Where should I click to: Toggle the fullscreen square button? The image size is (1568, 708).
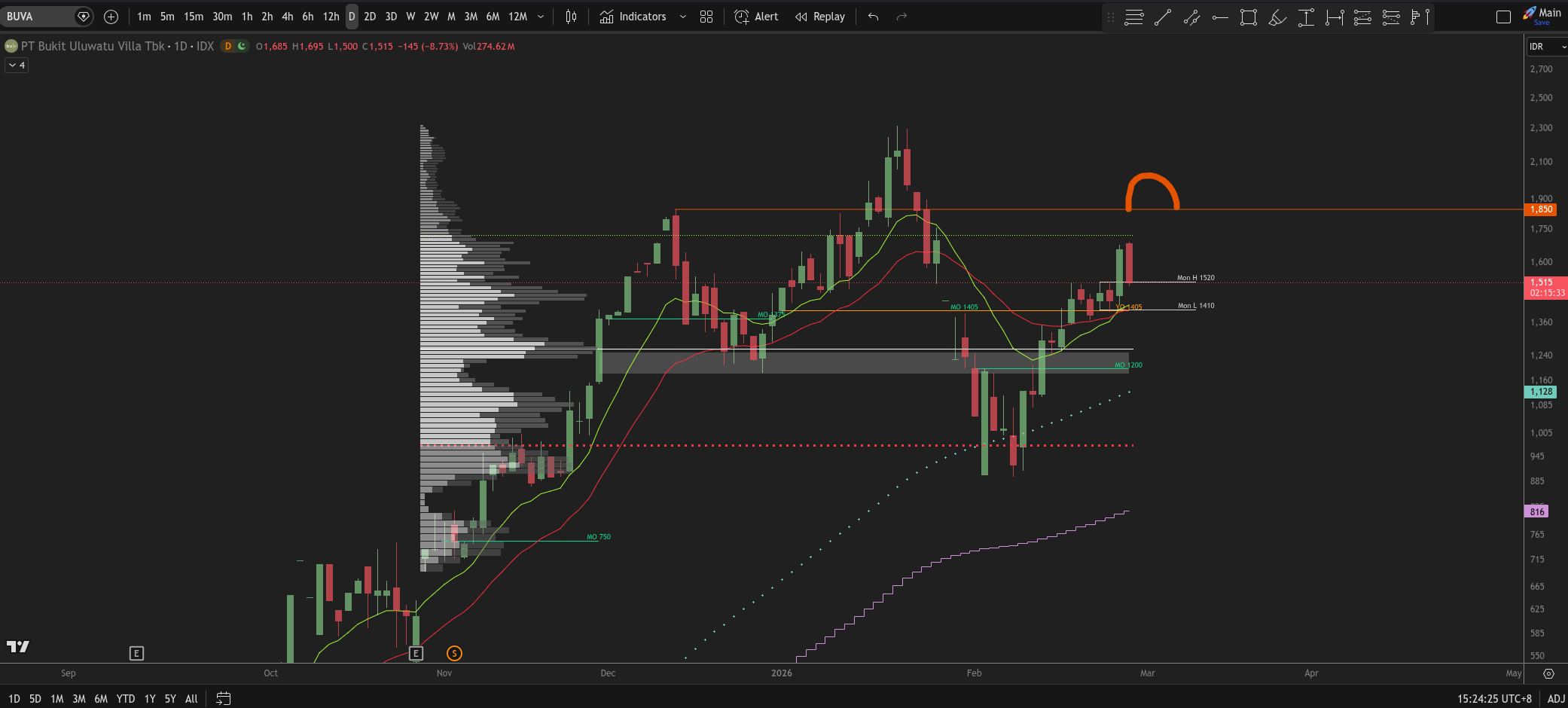tap(1503, 17)
